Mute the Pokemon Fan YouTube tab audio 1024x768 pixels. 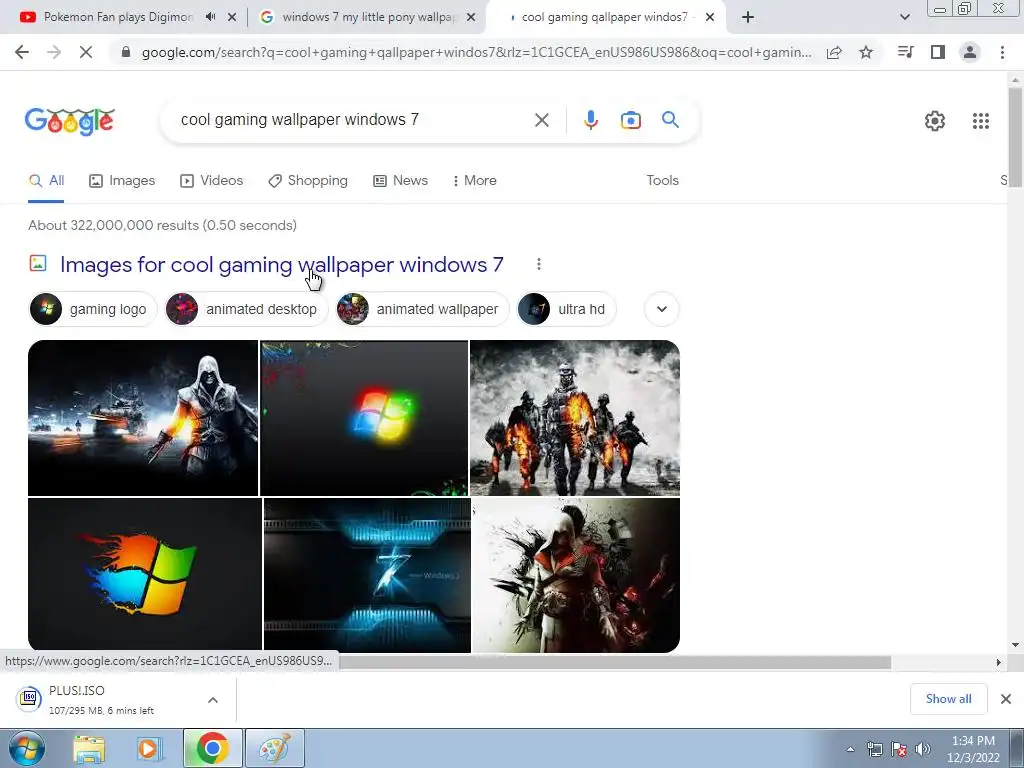[210, 17]
